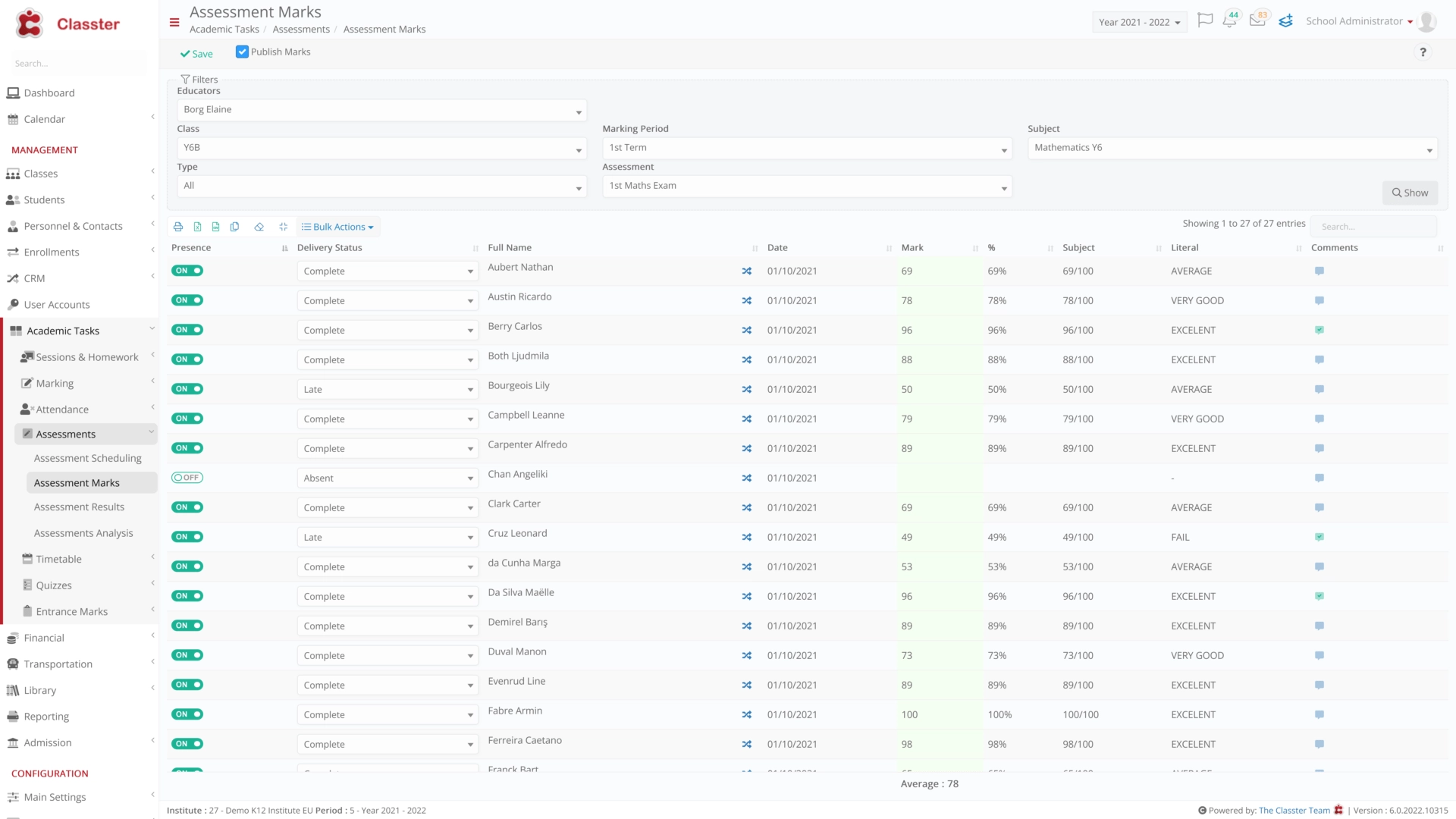Viewport: 1456px width, 819px height.
Task: Click the shuffle icon for Ferreira Caetano
Action: (x=747, y=745)
